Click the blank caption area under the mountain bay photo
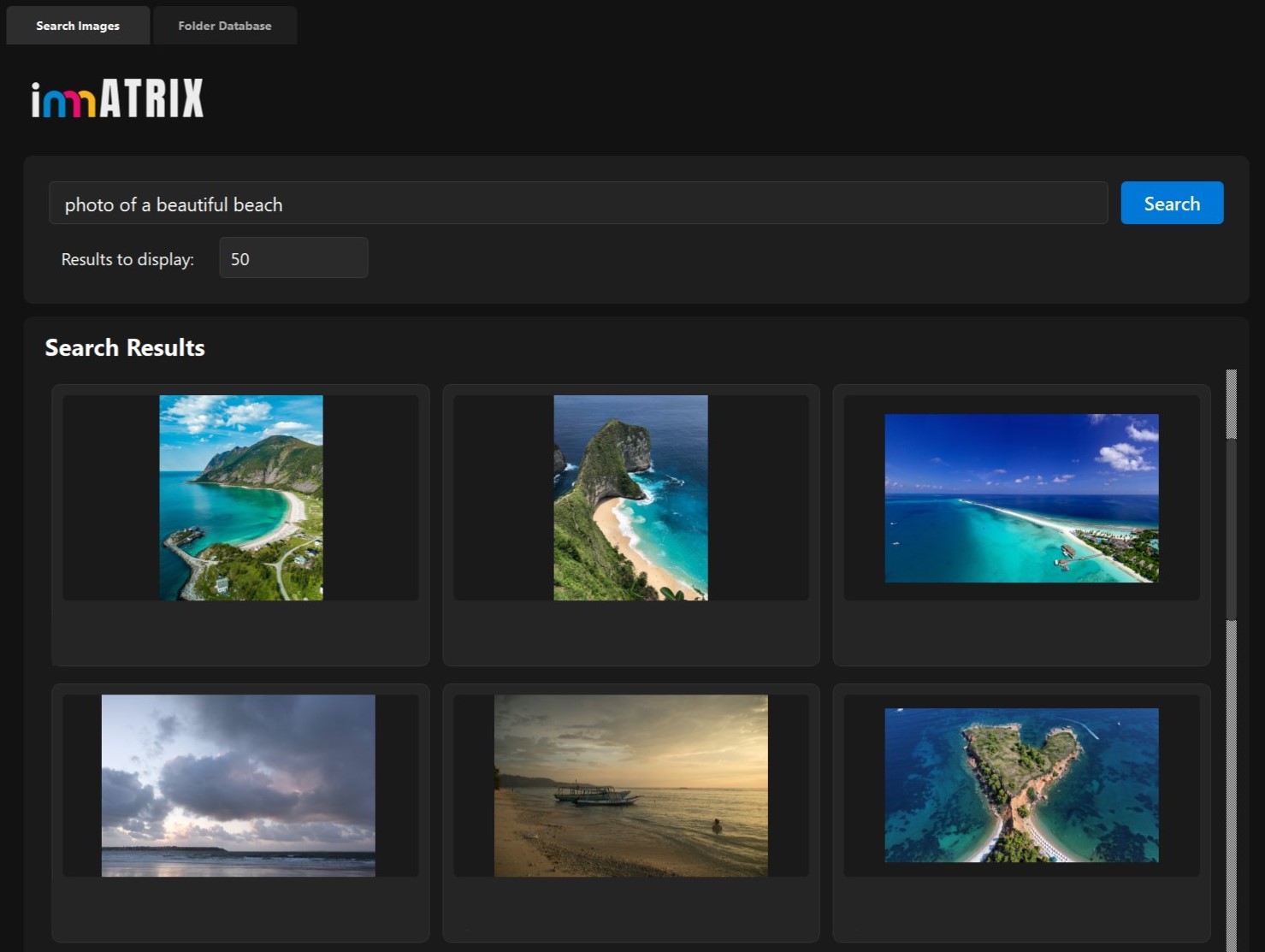Screen dimensions: 1265x952 point(240,632)
